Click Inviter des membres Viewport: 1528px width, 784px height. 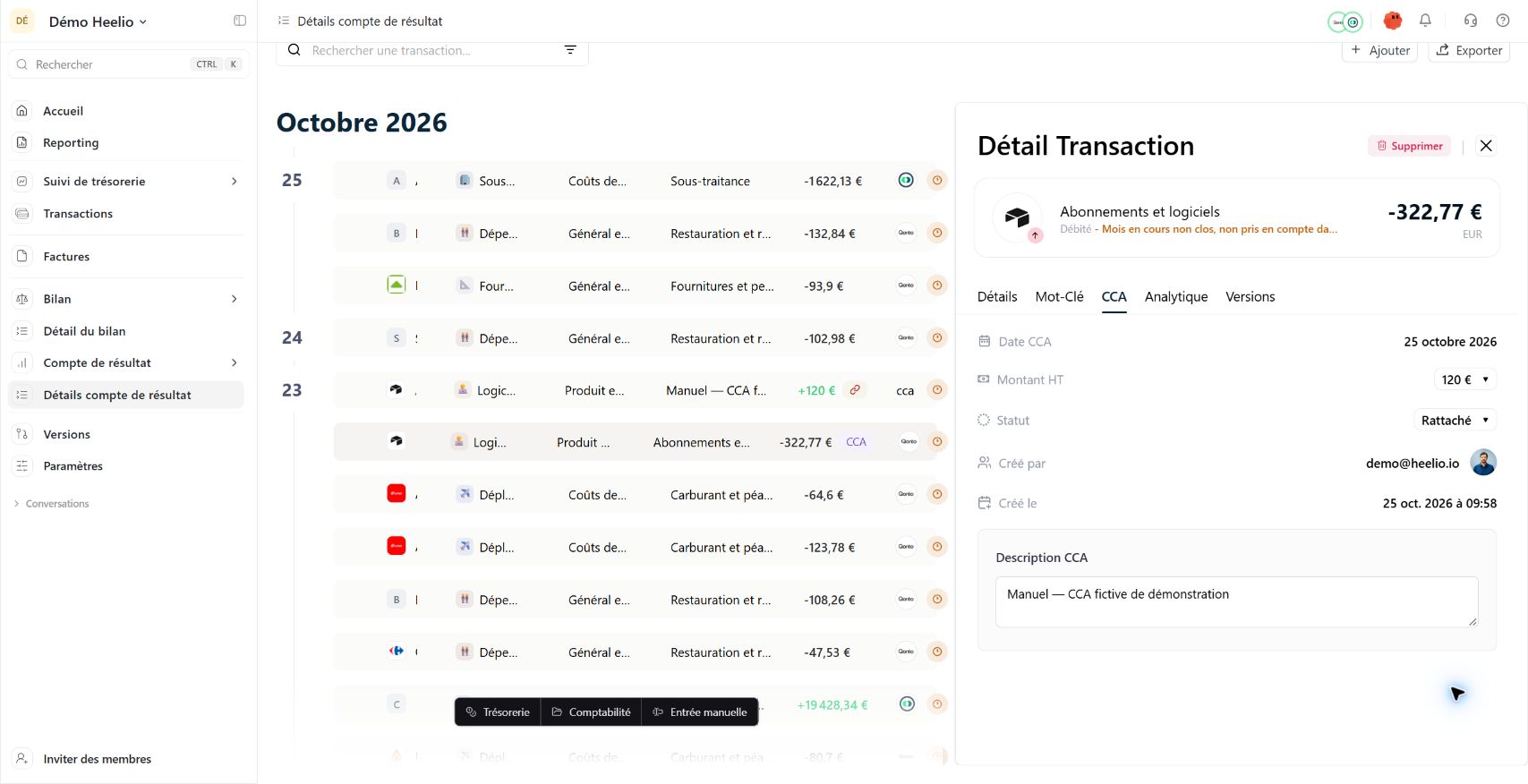(98, 759)
